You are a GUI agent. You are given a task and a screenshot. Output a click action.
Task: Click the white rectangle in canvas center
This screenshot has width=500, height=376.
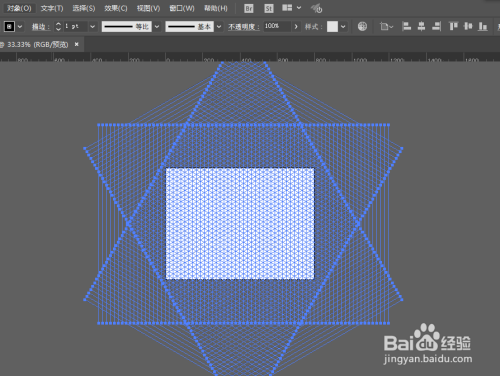(240, 224)
